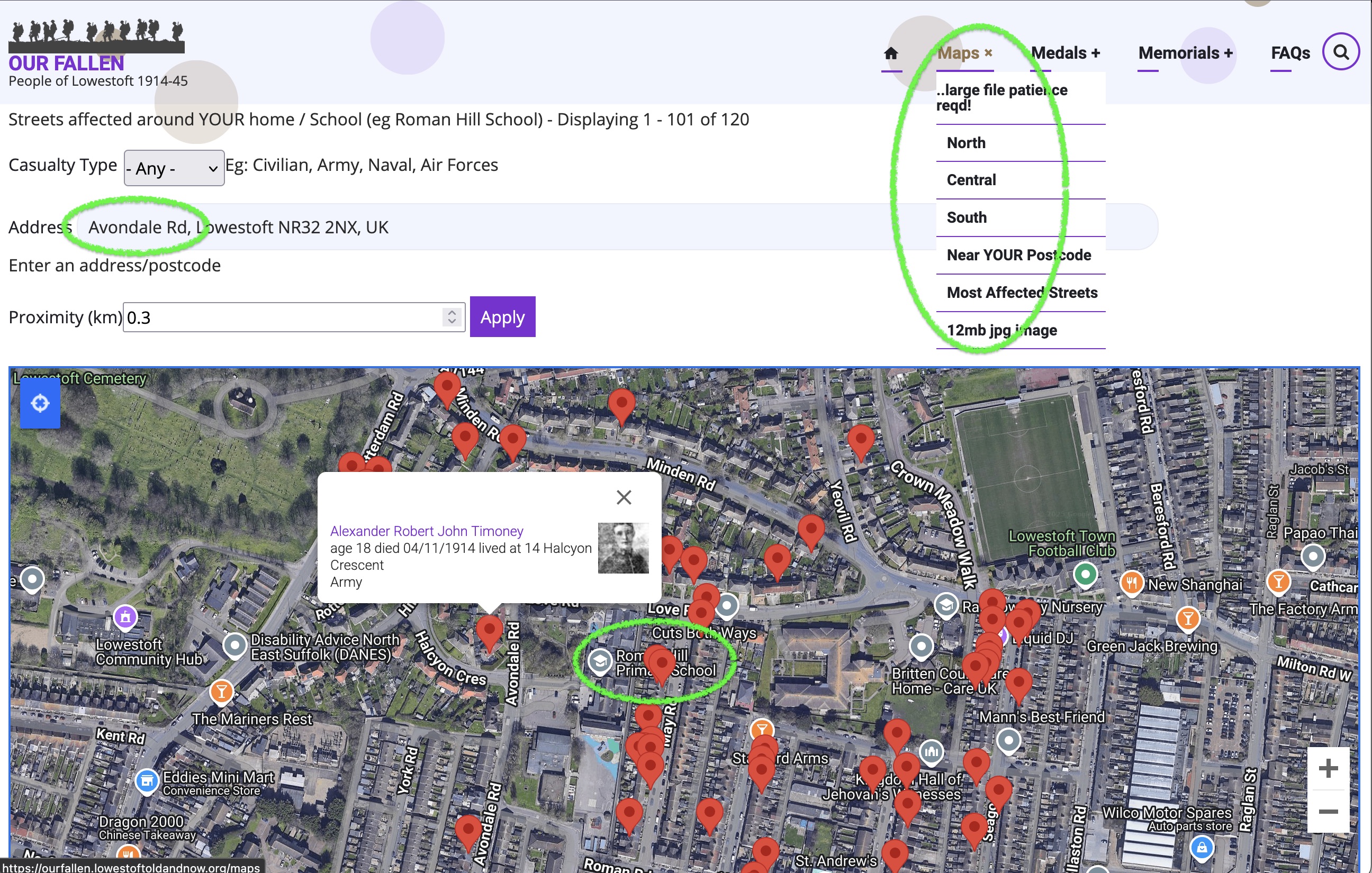Select The Mariners Rest bar icon
The height and width of the screenshot is (873, 1372).
coord(222,693)
